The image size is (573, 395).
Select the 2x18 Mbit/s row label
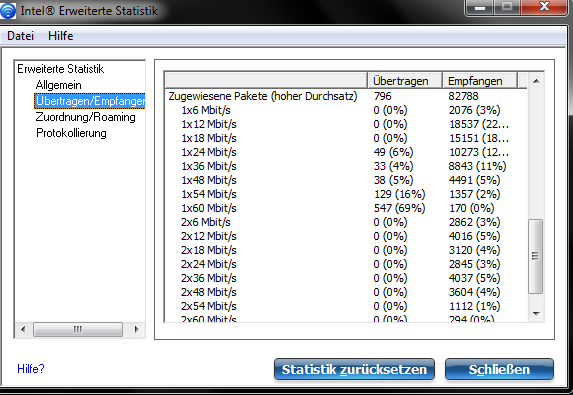pyautogui.click(x=209, y=250)
